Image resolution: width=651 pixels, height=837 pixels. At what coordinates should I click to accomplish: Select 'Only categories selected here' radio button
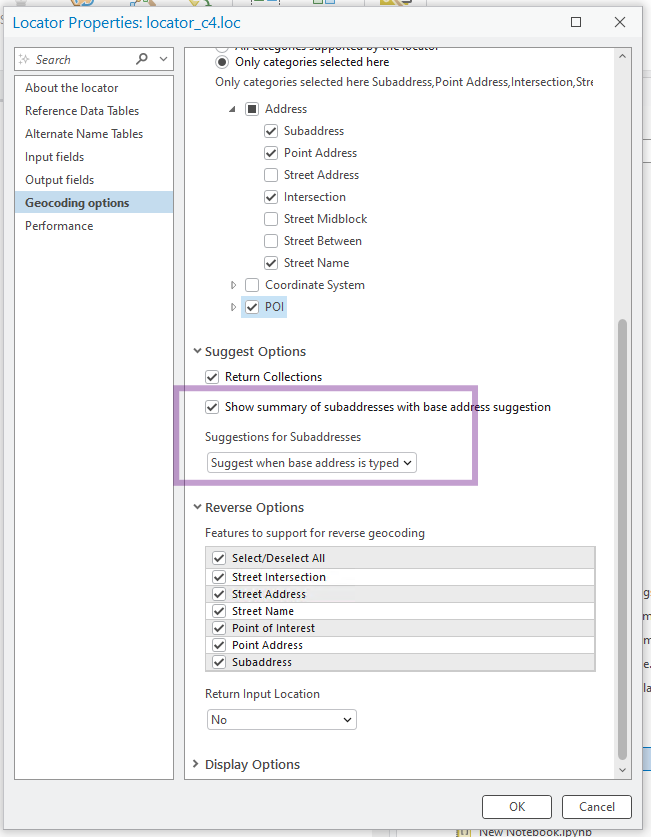point(223,62)
